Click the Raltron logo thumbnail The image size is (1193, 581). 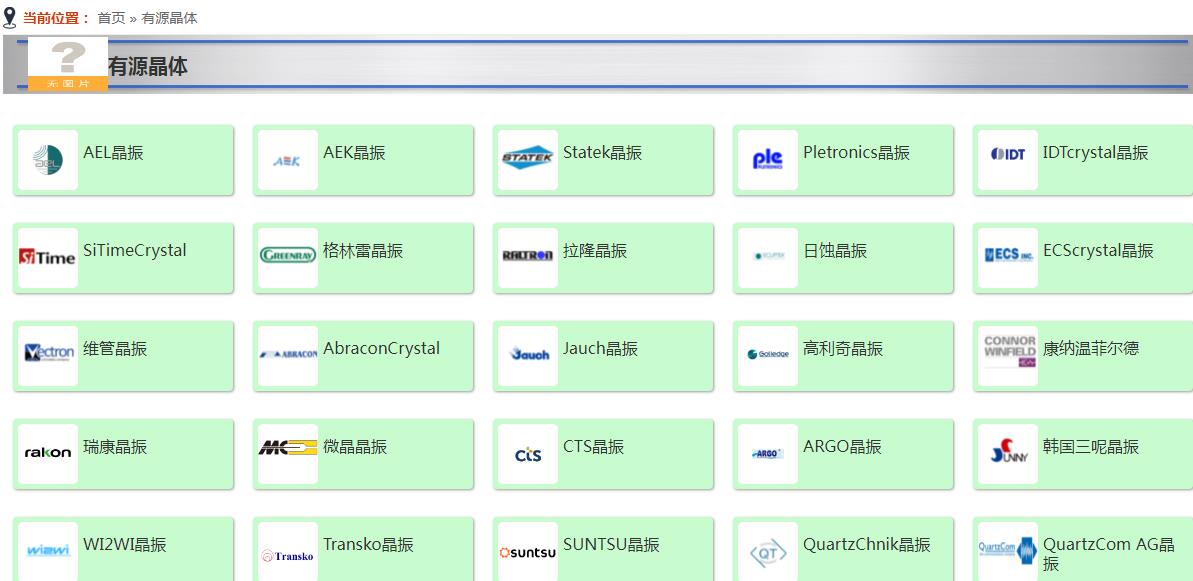click(527, 258)
